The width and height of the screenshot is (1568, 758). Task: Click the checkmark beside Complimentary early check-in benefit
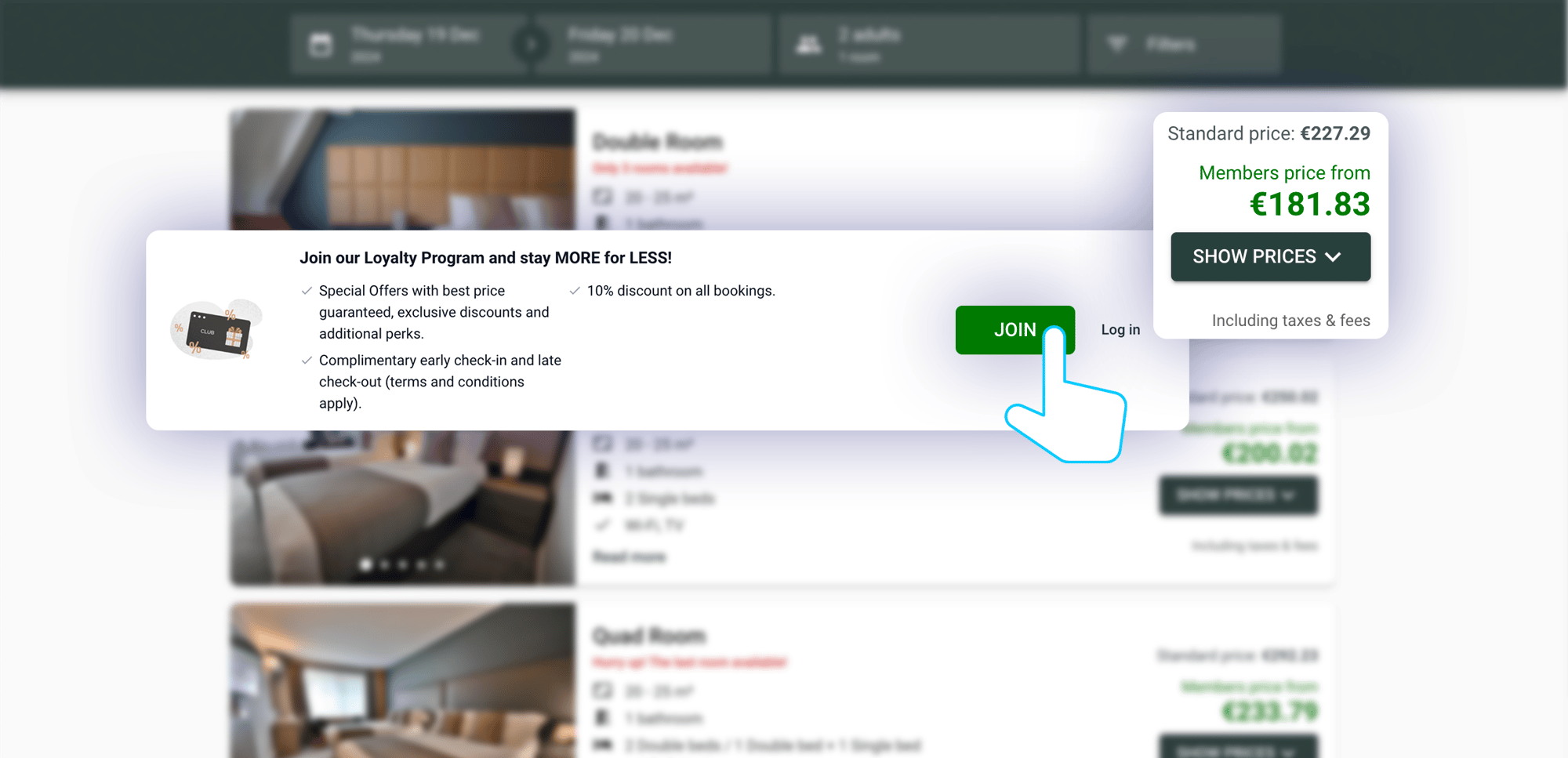click(x=306, y=360)
